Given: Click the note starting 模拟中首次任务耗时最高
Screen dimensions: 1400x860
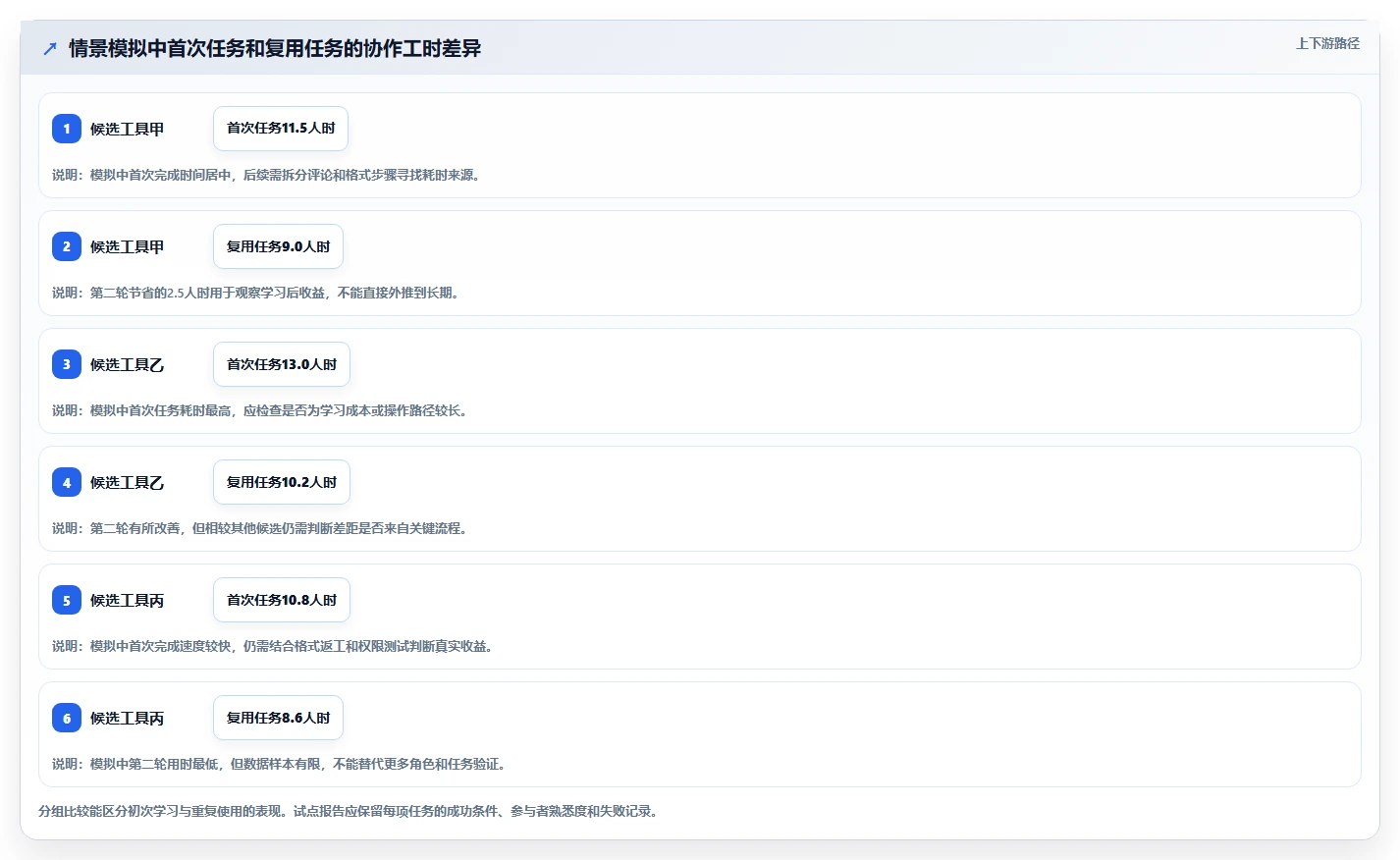Looking at the screenshot, I should tap(261, 410).
